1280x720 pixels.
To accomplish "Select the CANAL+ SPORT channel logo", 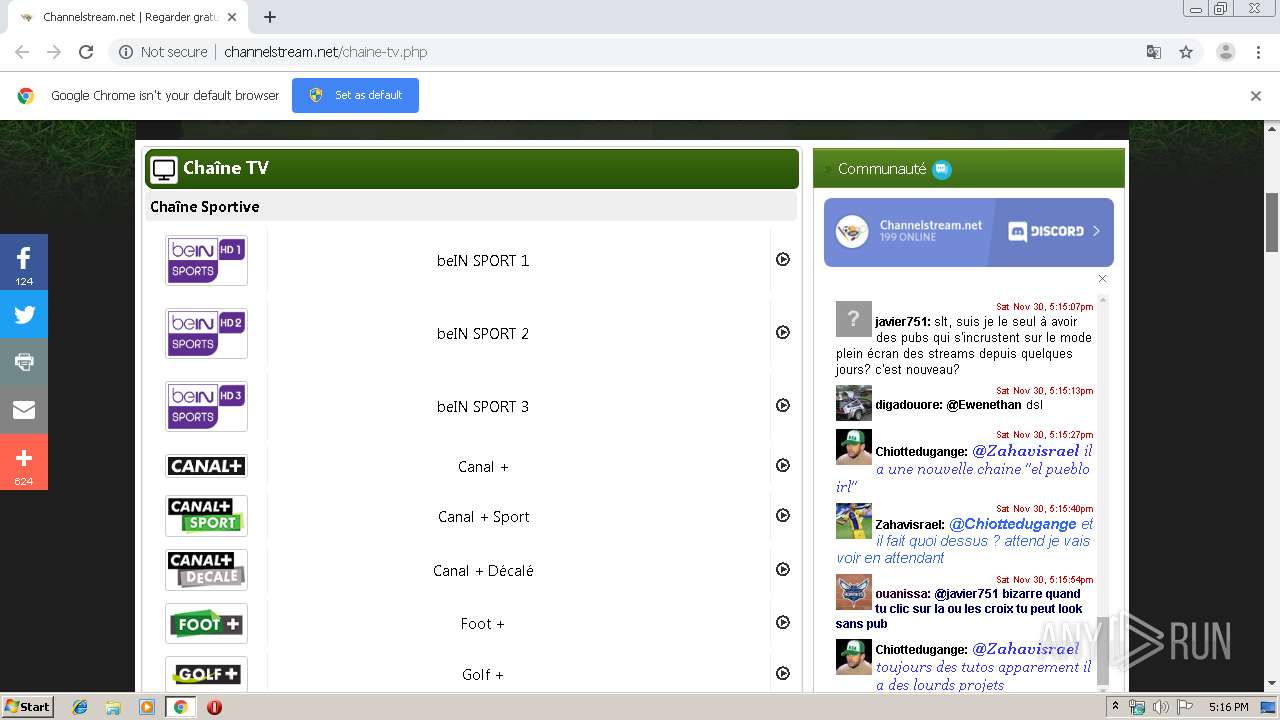I will [x=206, y=516].
